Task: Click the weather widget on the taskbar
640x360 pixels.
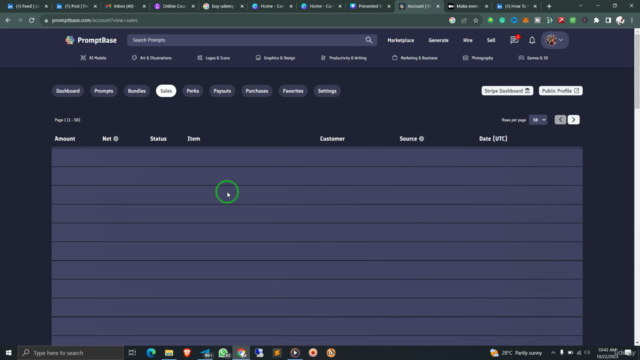Action: pyautogui.click(x=516, y=353)
